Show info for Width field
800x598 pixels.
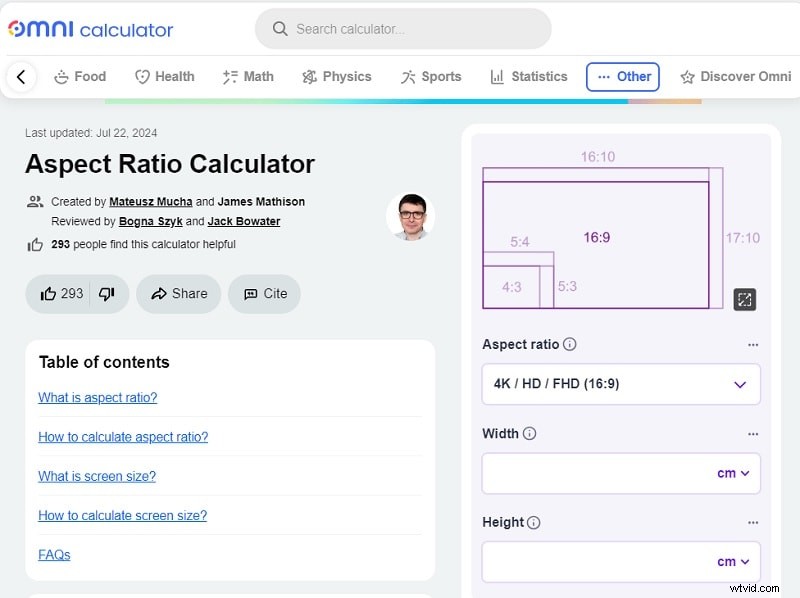pyautogui.click(x=530, y=434)
